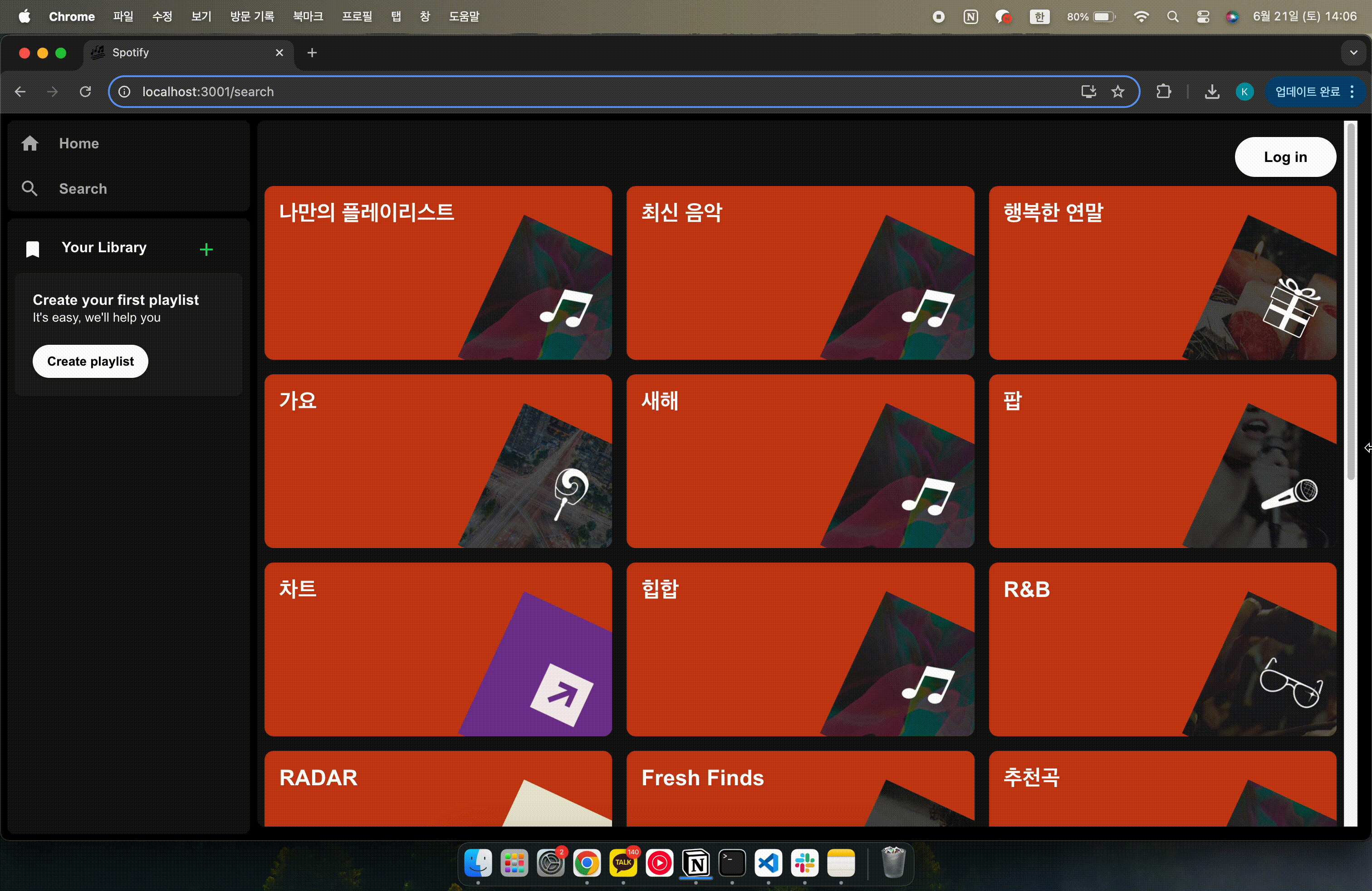The width and height of the screenshot is (1372, 891).
Task: Click the Home icon in sidebar
Action: tap(30, 143)
